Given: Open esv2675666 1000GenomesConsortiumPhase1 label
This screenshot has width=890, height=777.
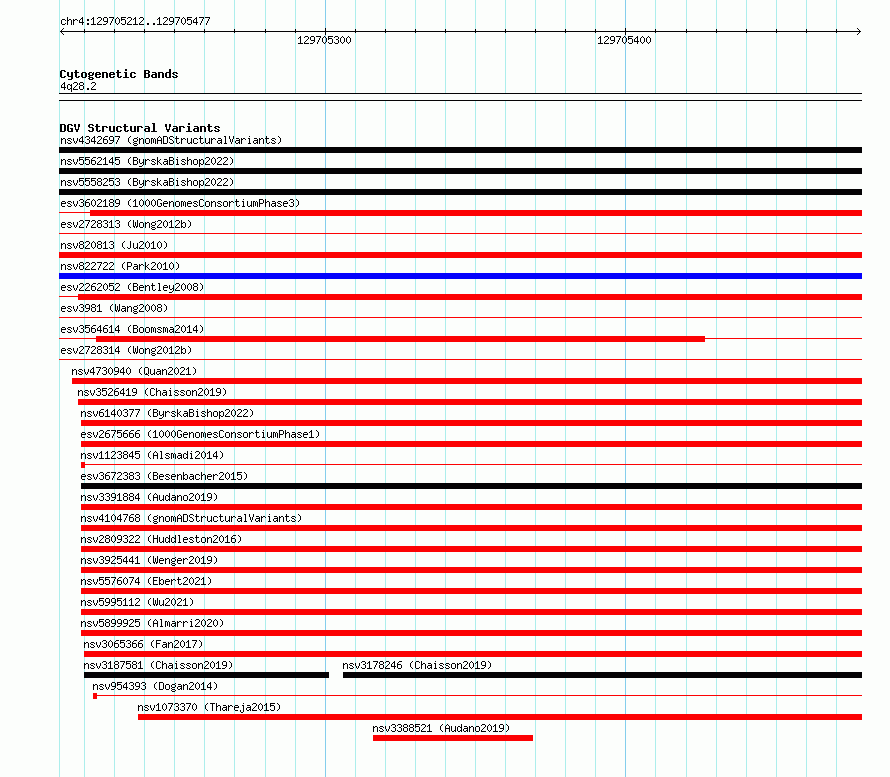Looking at the screenshot, I should (x=200, y=434).
